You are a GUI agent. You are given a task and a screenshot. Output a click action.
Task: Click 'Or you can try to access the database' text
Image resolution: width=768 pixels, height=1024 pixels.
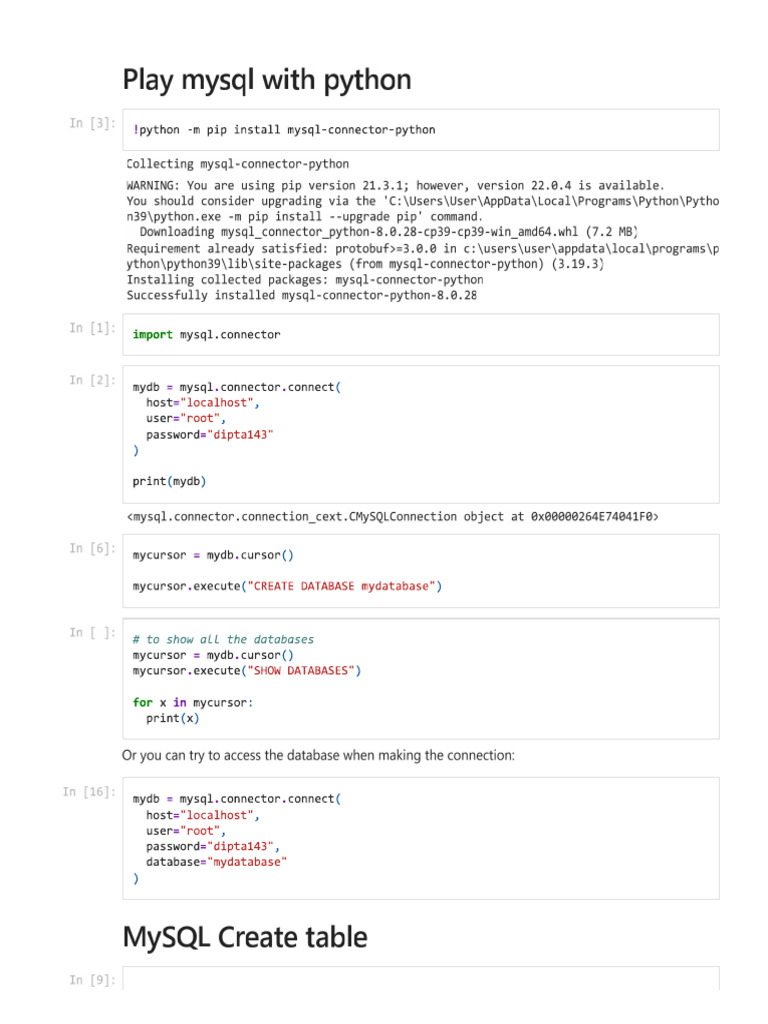[318, 756]
